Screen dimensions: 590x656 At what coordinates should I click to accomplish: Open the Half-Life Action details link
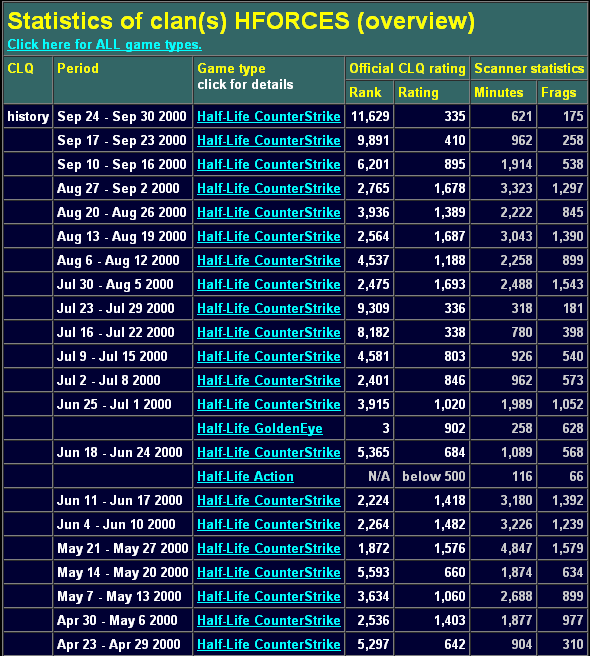pyautogui.click(x=245, y=476)
